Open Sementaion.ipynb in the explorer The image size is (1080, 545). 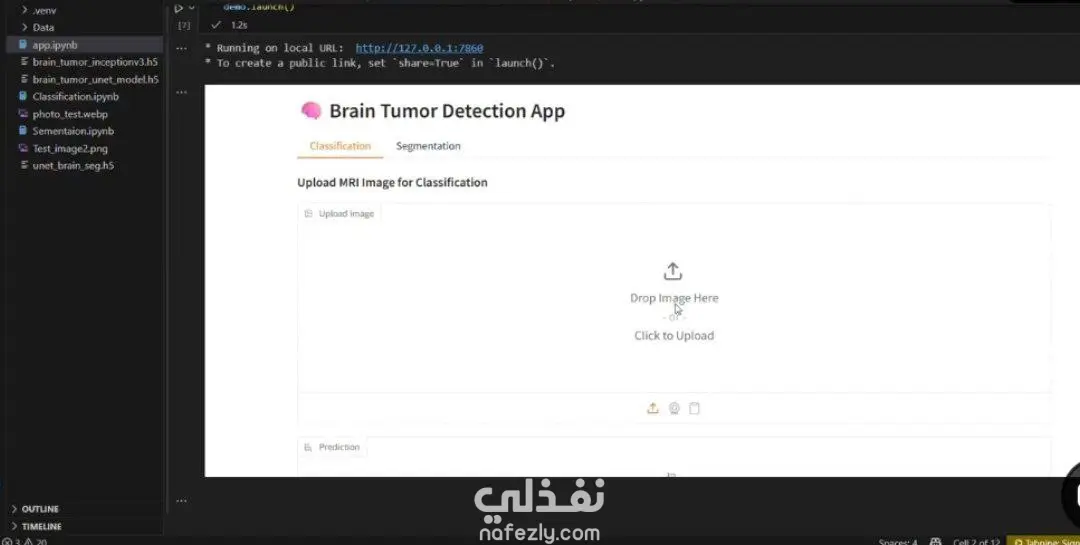tap(73, 131)
